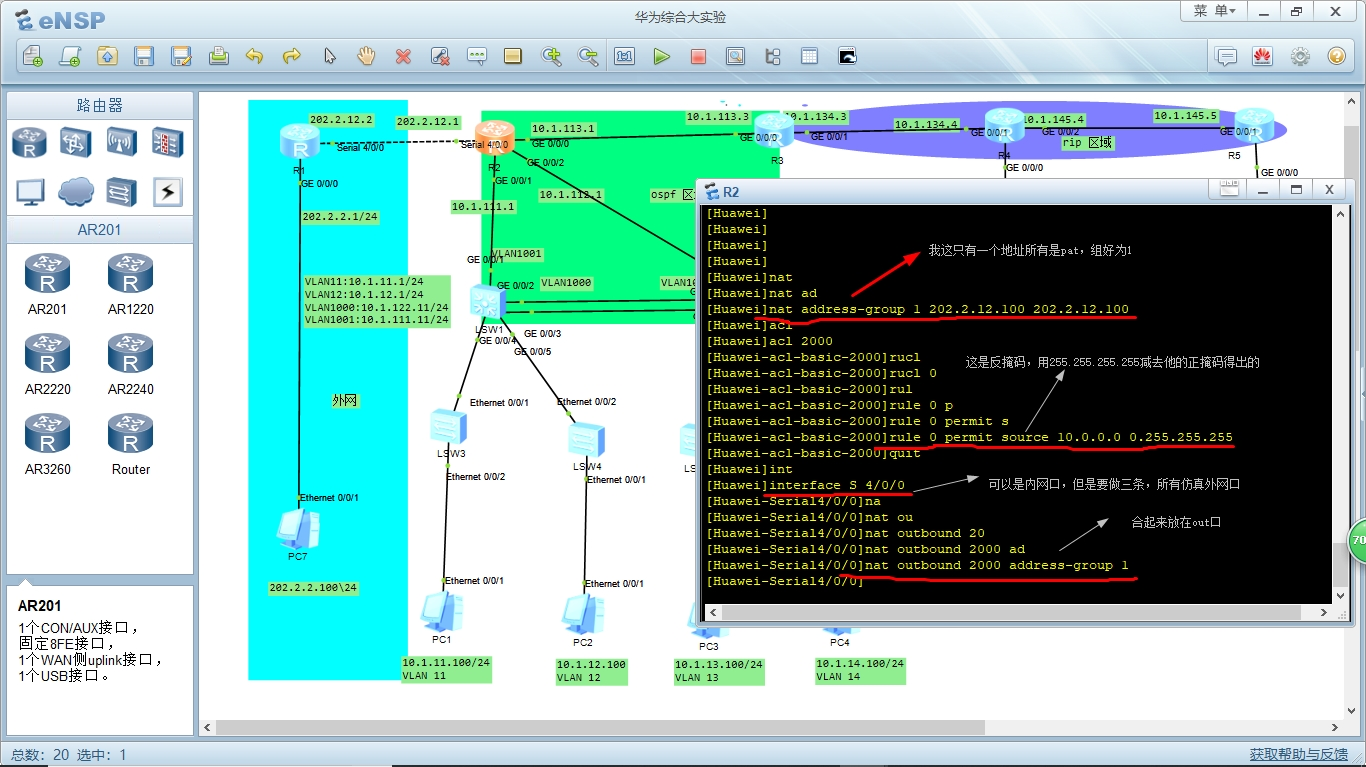Open the 菜单 dropdown menu
This screenshot has width=1366, height=767.
(x=1215, y=11)
